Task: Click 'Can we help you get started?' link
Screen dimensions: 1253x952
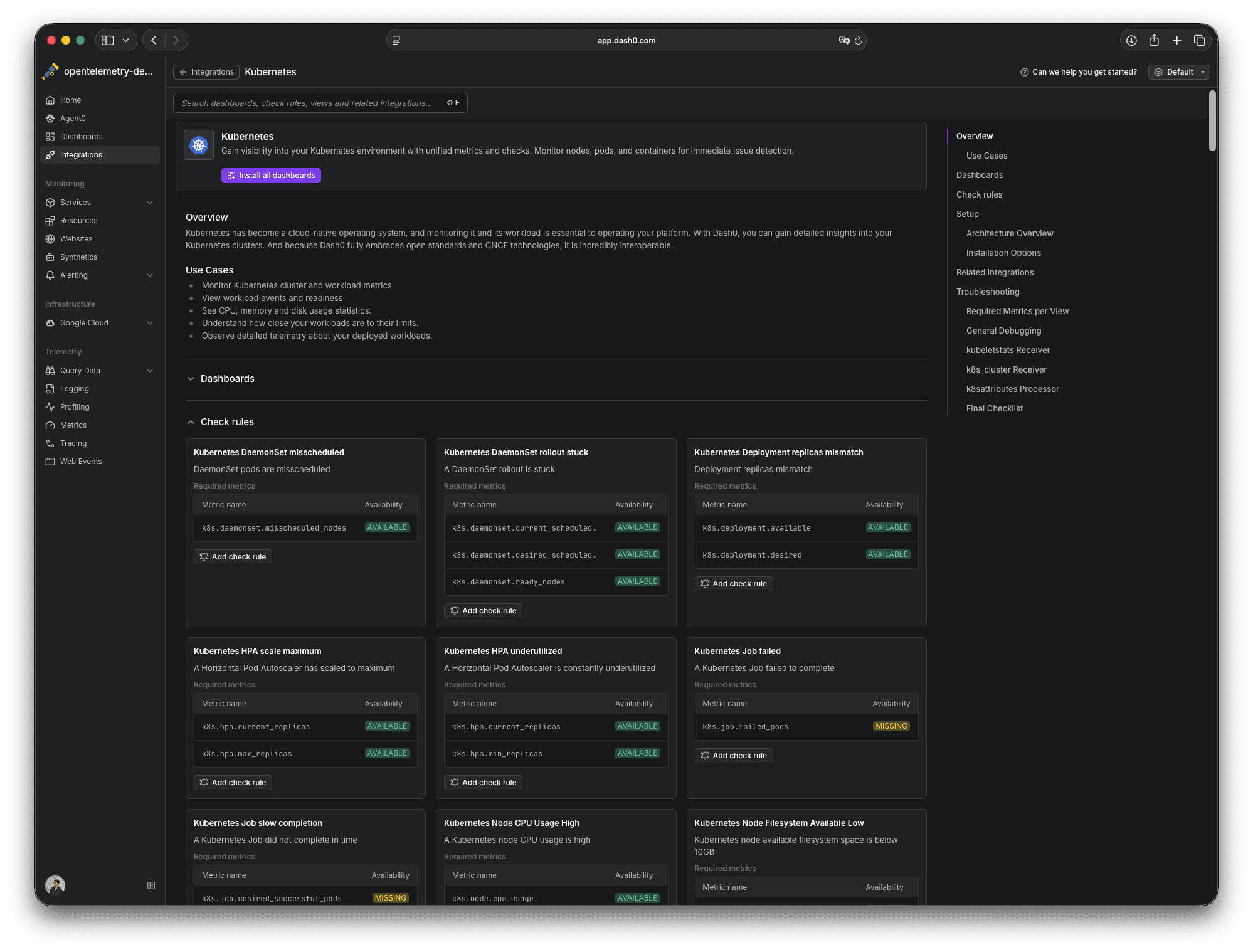Action: 1079,72
